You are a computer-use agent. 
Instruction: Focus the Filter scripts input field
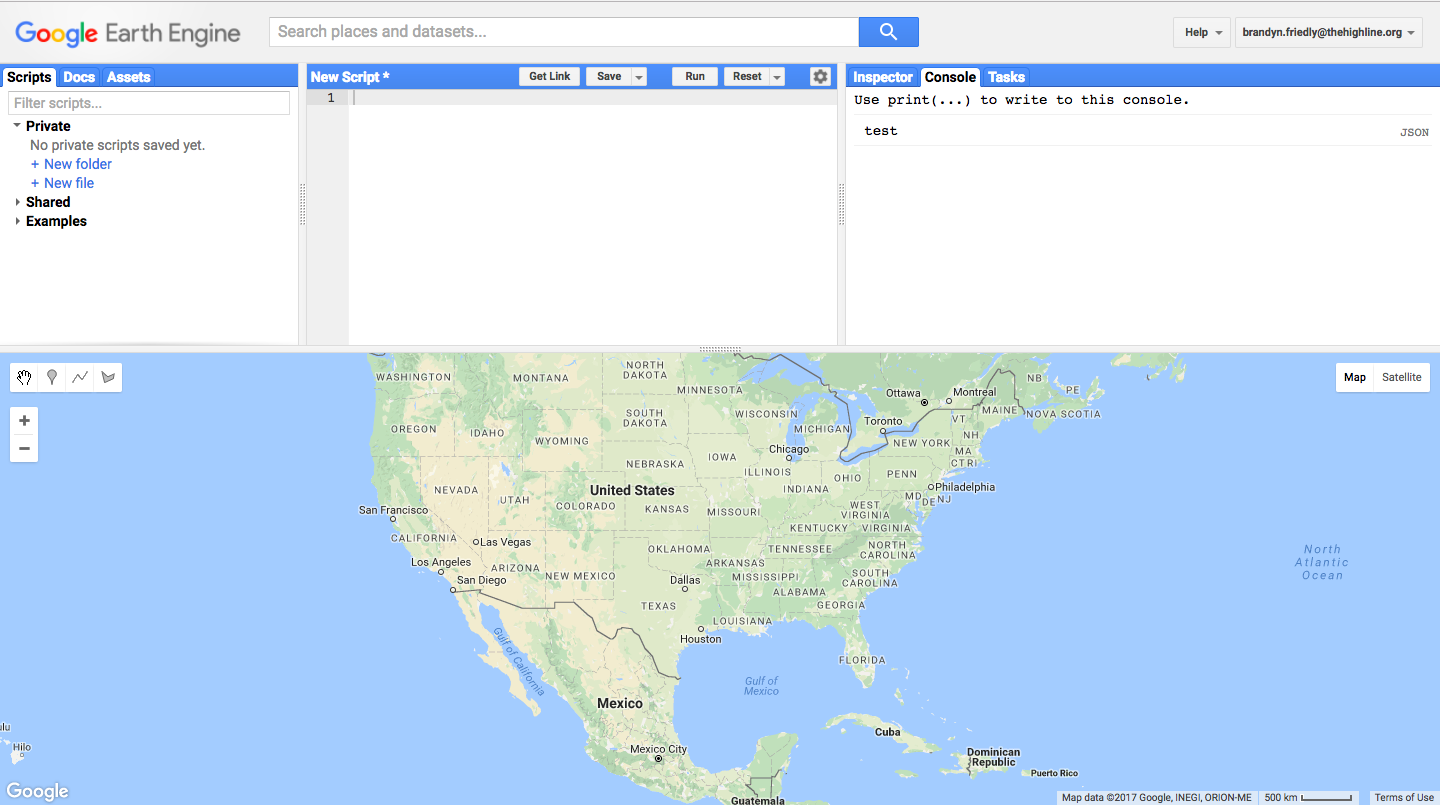(149, 103)
